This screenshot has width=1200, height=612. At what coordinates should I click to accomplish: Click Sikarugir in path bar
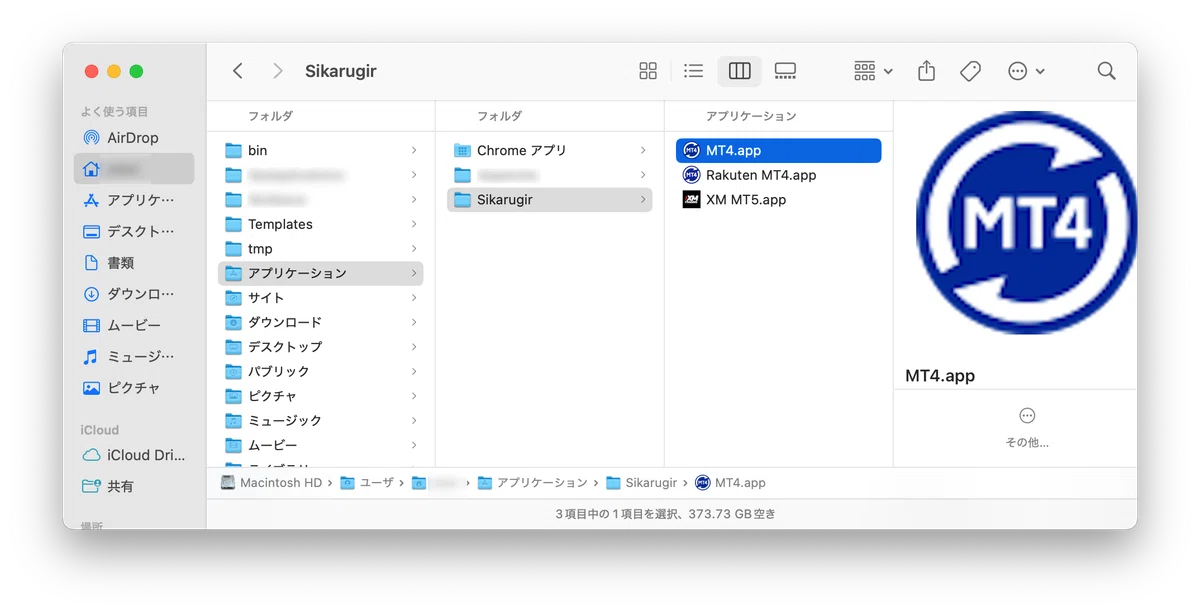pyautogui.click(x=641, y=483)
